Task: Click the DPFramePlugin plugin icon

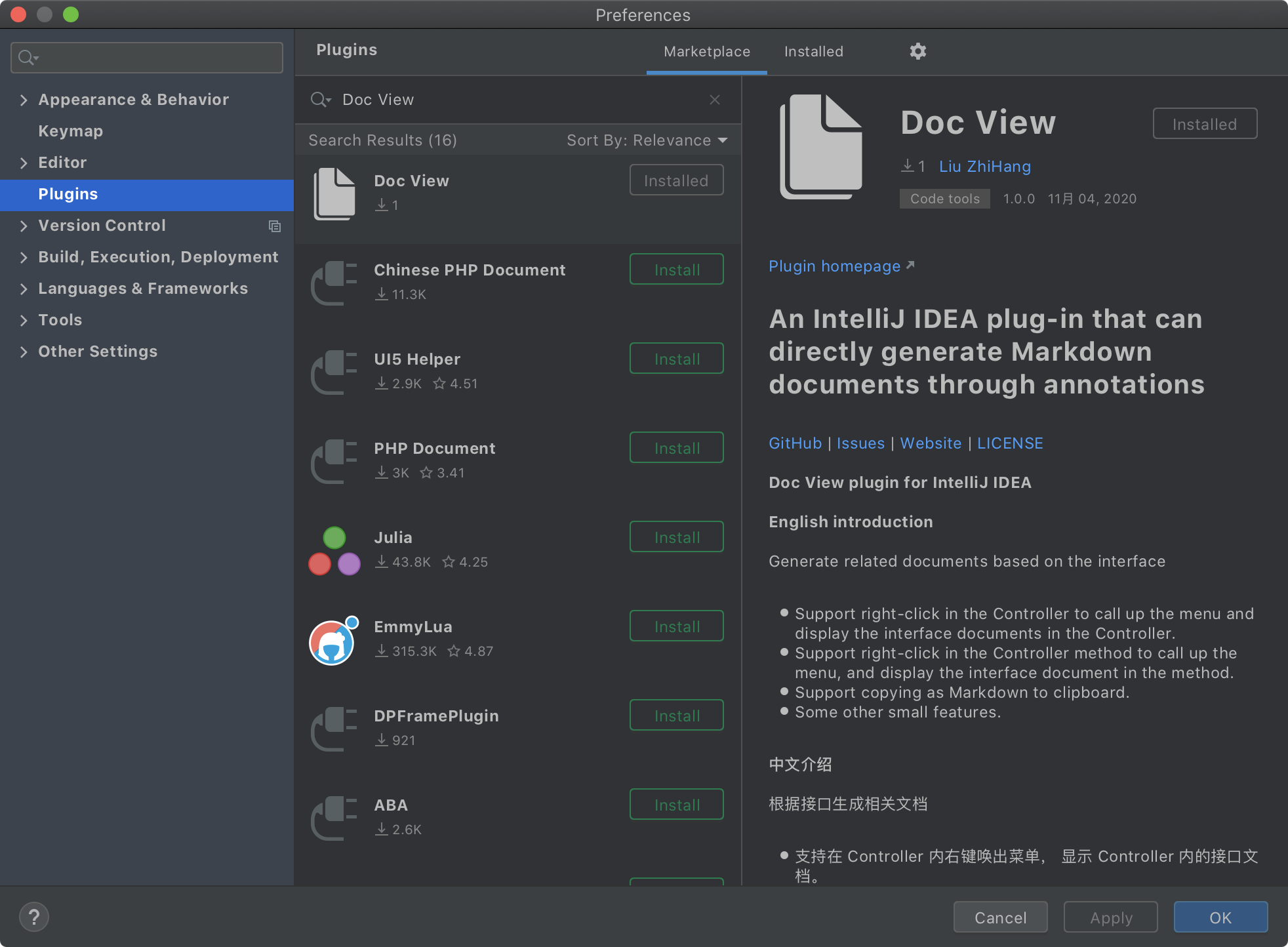Action: point(334,729)
